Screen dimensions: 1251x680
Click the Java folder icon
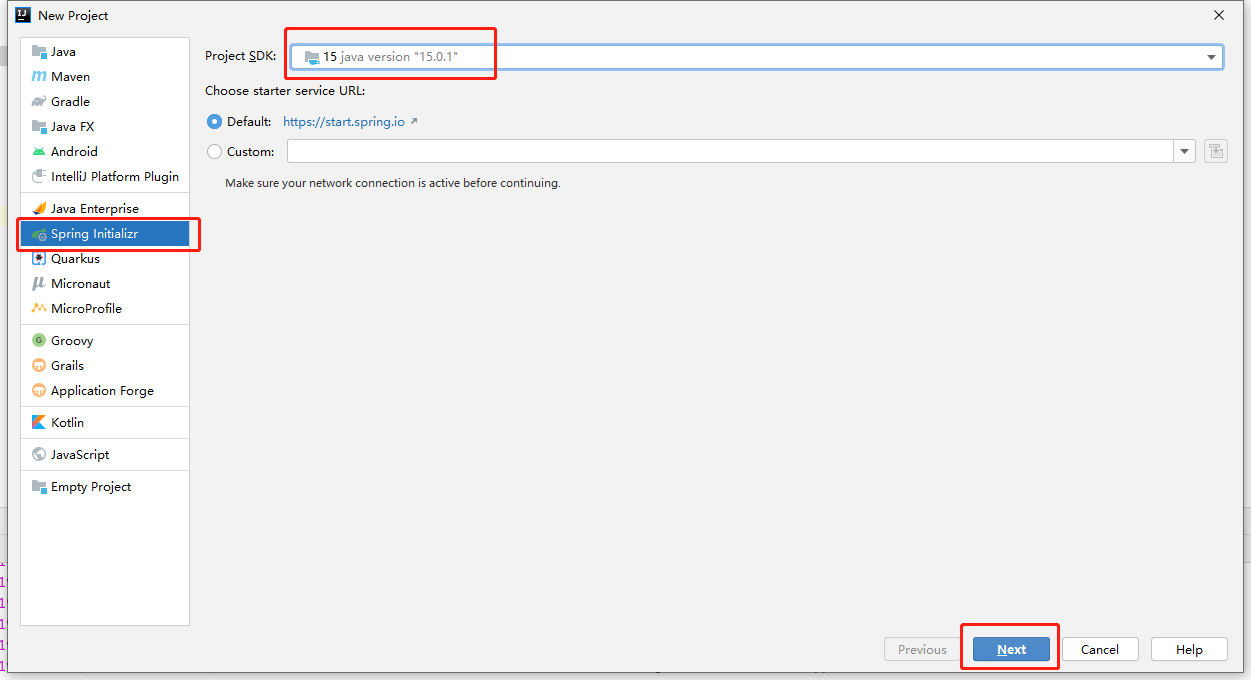click(39, 52)
